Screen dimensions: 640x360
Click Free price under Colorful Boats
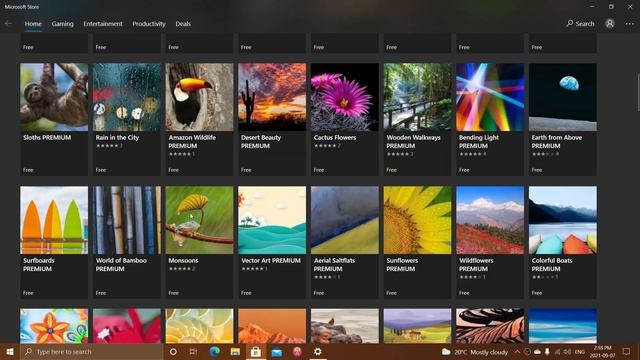537,293
